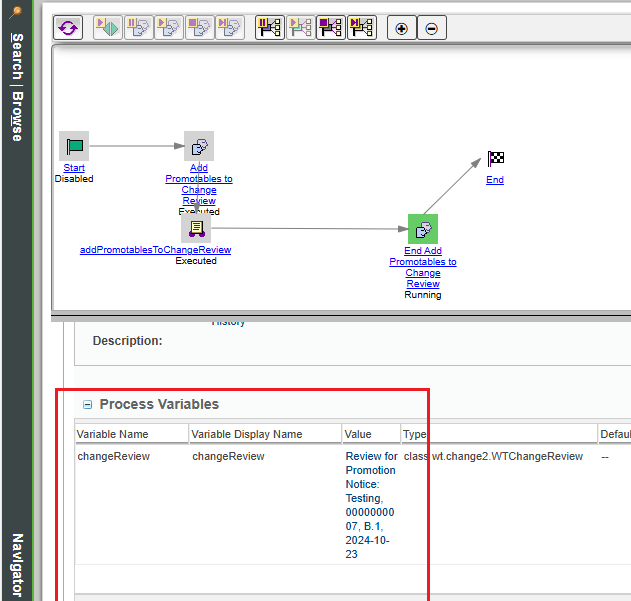Click the purple refresh icon in toolbar
Image resolution: width=631 pixels, height=601 pixels.
point(68,28)
